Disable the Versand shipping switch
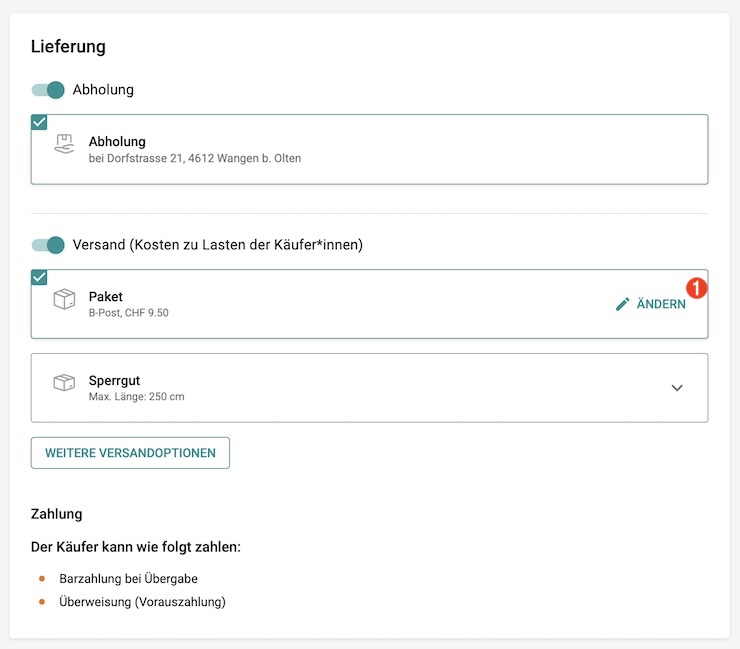 pyautogui.click(x=48, y=245)
